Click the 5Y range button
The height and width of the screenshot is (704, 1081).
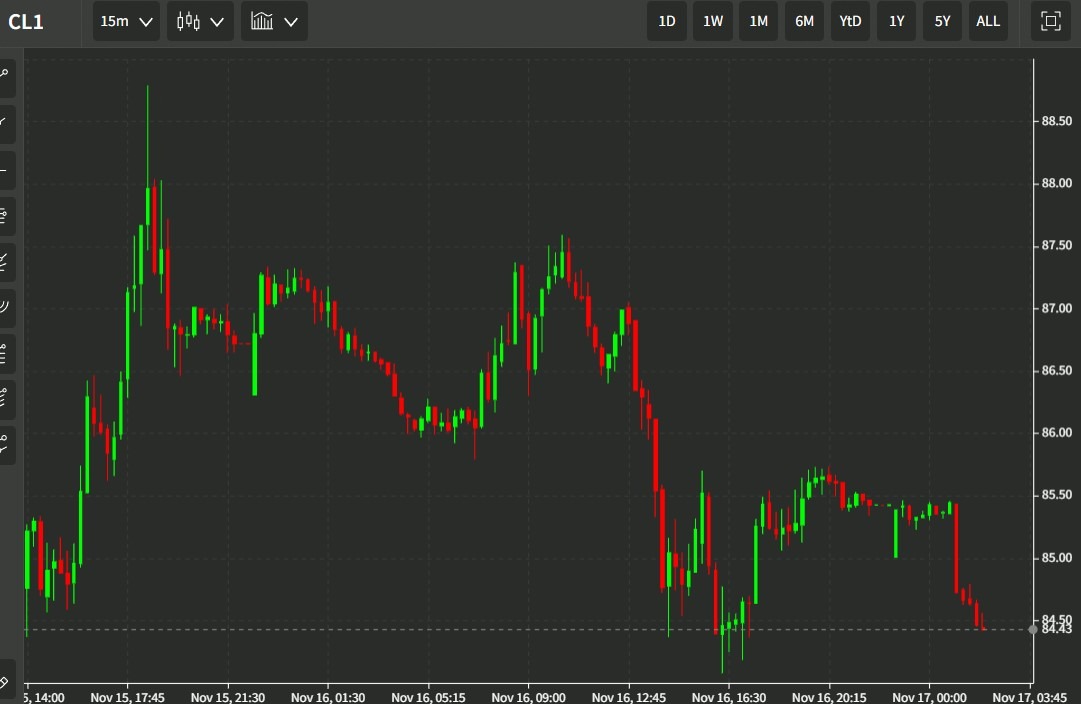[942, 21]
